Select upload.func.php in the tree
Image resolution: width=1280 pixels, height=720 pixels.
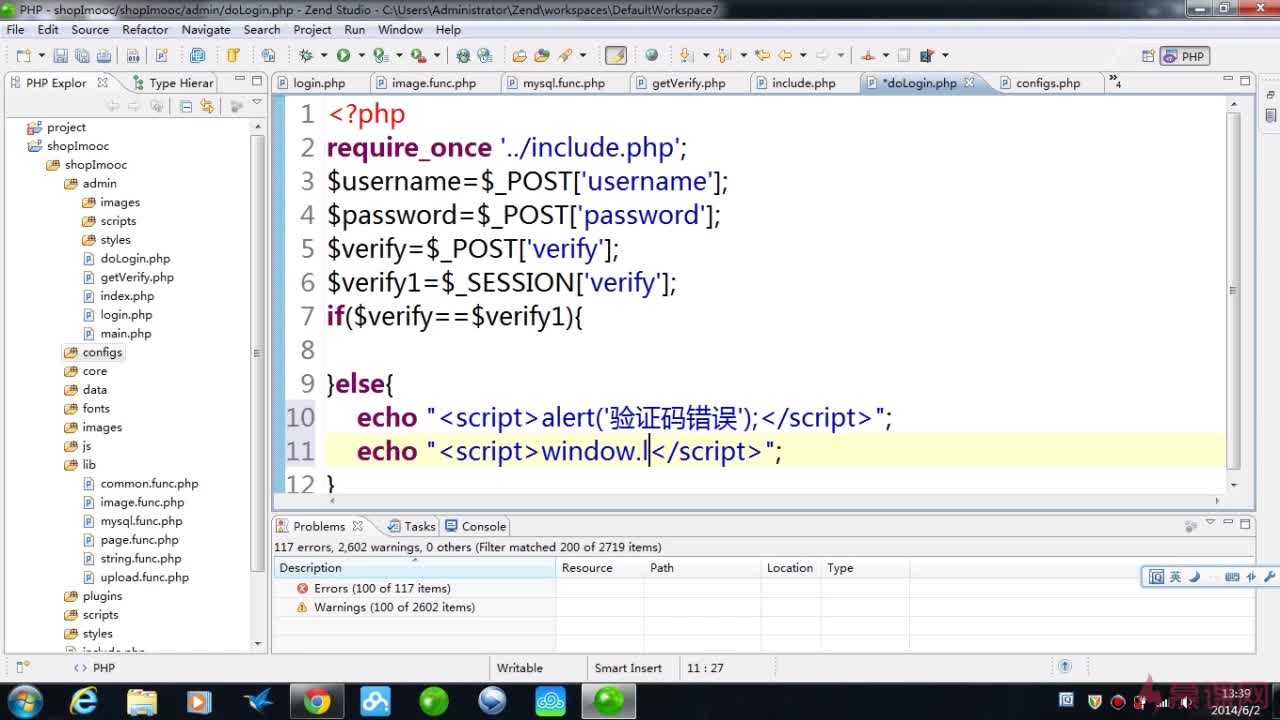coord(144,578)
